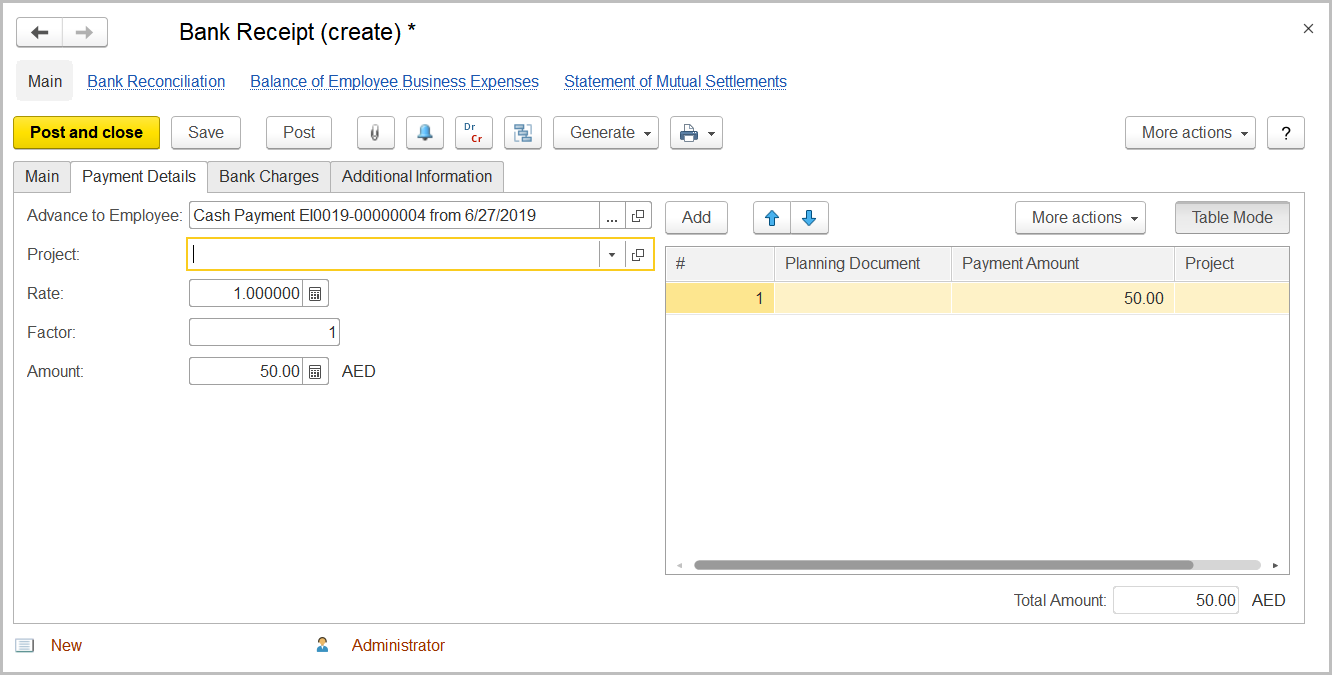Move the selected row down with blue arrow
The height and width of the screenshot is (675, 1332).
[x=809, y=217]
